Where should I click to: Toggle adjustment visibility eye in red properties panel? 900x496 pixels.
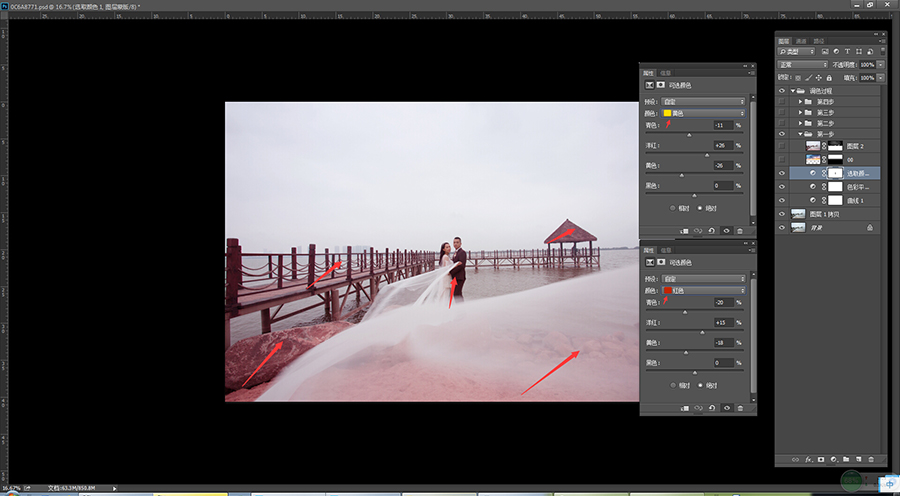point(726,408)
